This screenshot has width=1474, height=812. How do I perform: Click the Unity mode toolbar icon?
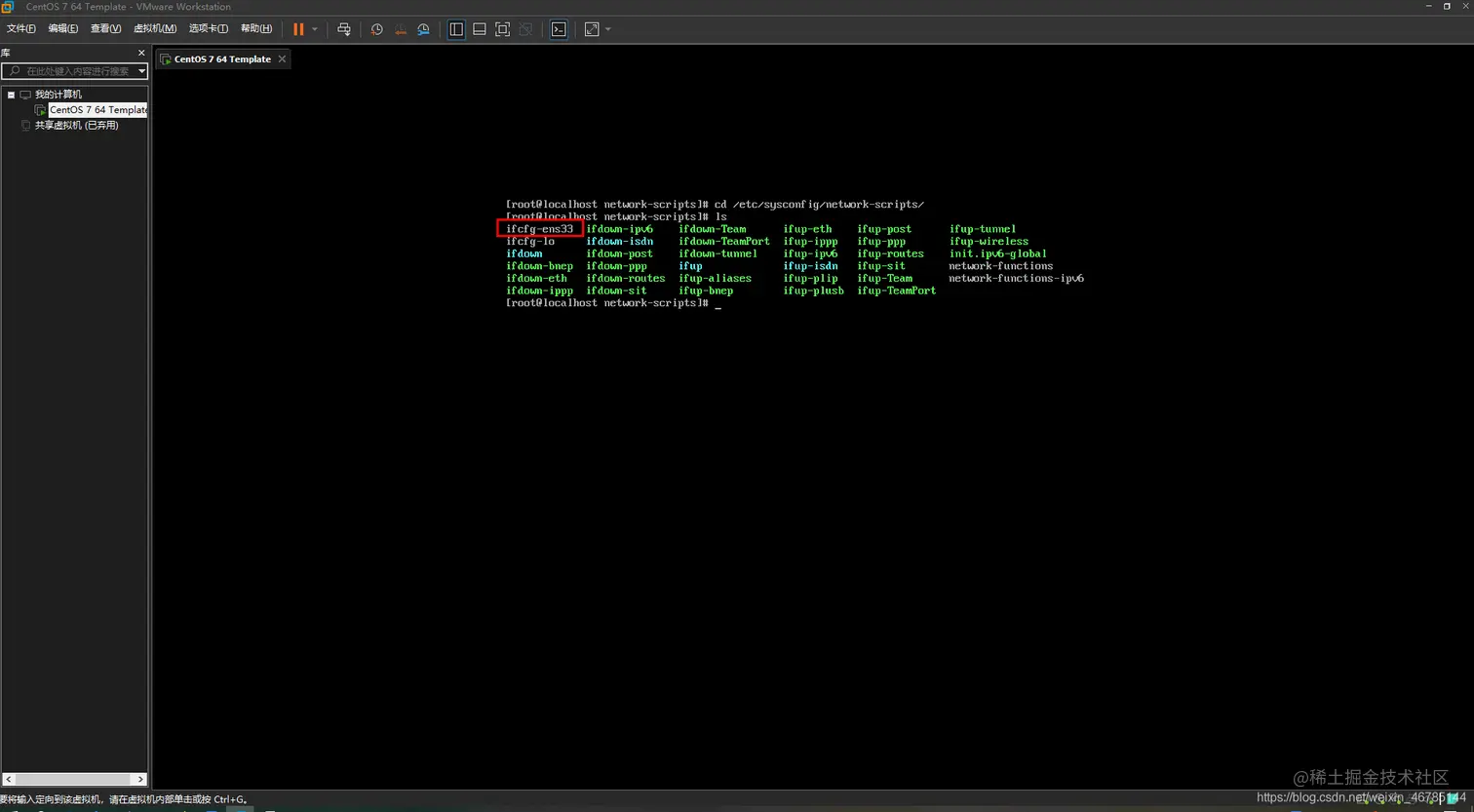tap(525, 29)
